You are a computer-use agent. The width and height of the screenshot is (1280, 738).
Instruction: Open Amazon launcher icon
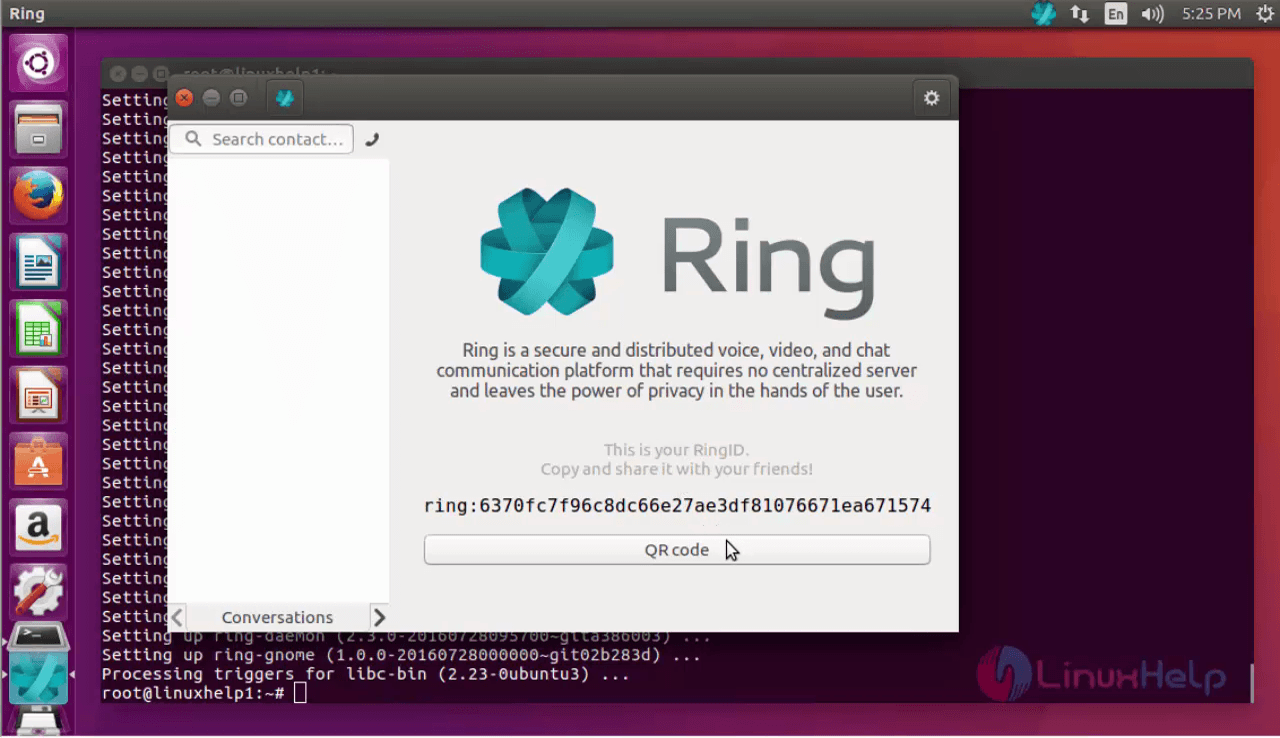pyautogui.click(x=38, y=528)
